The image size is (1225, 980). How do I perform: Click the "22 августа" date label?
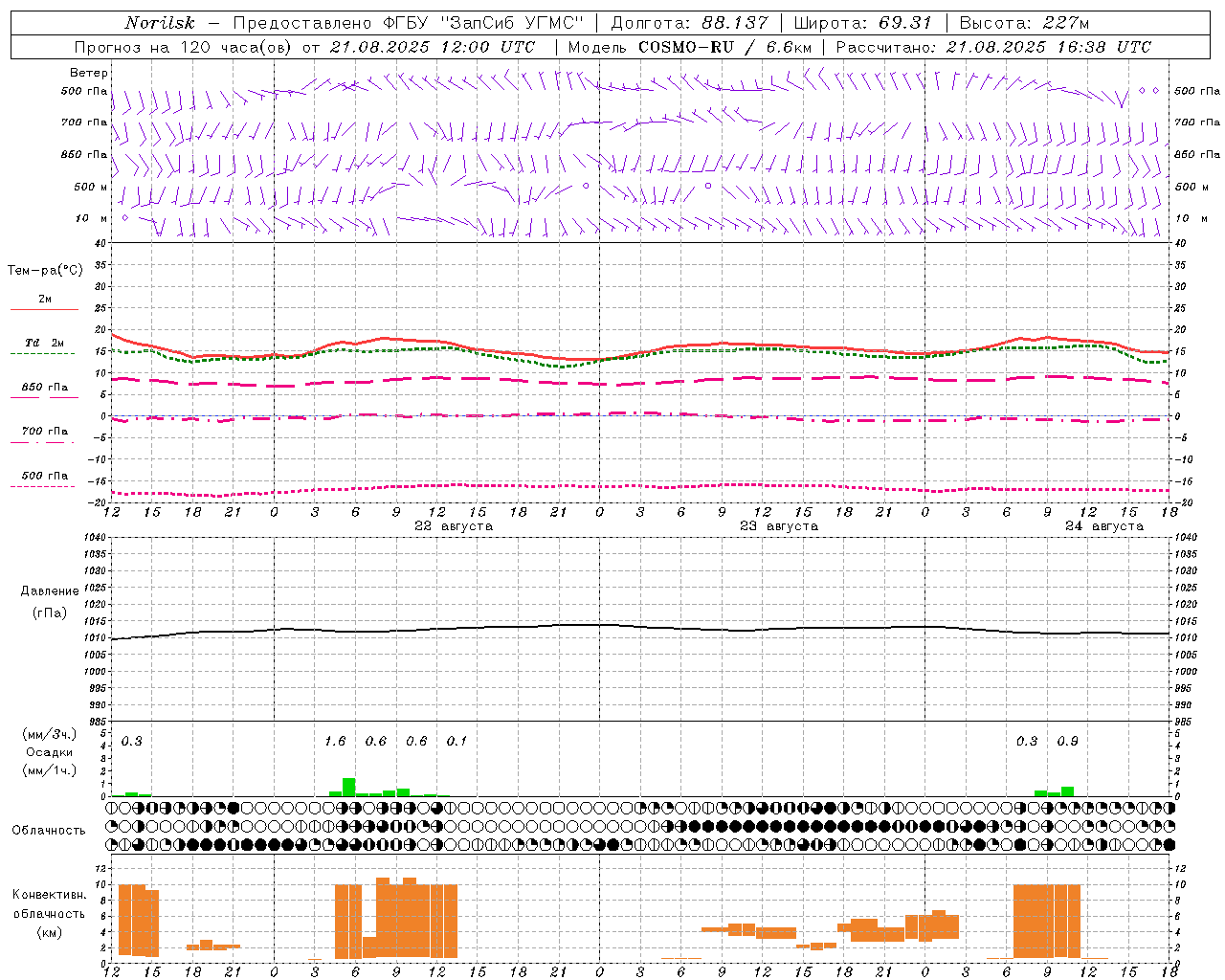pos(454,526)
